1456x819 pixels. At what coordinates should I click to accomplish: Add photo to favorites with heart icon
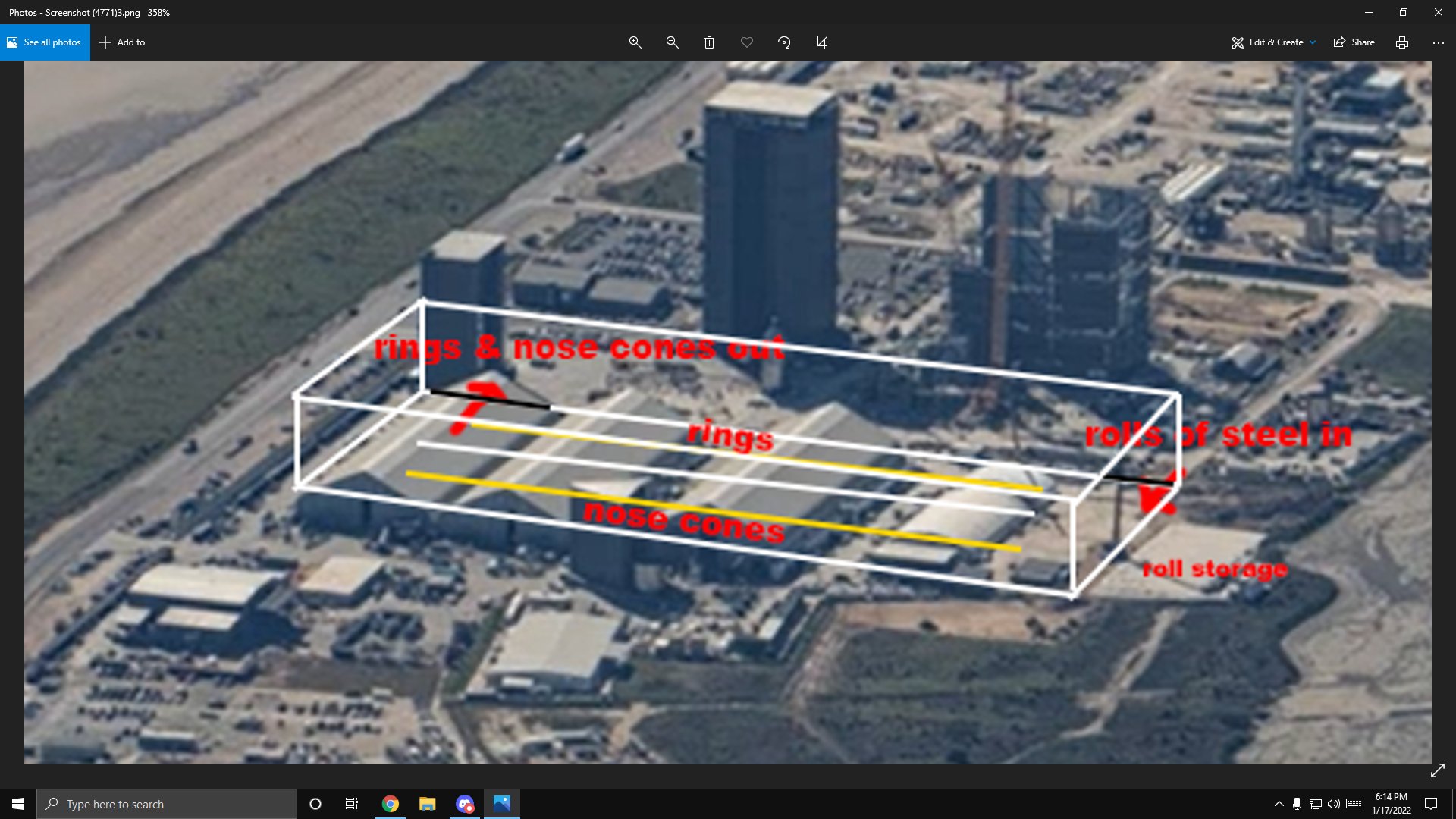[747, 42]
